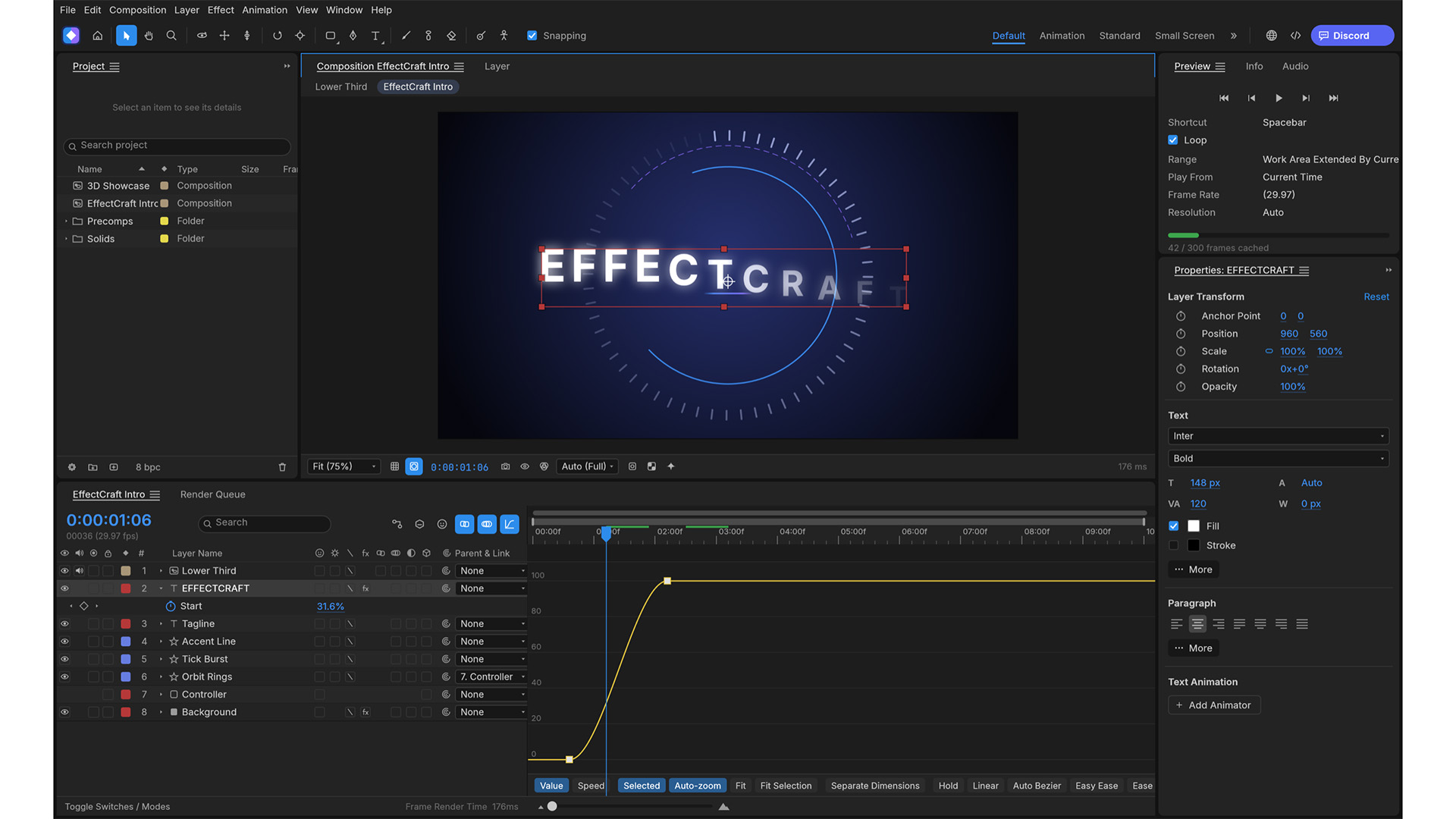Select the Brush tool

(406, 36)
